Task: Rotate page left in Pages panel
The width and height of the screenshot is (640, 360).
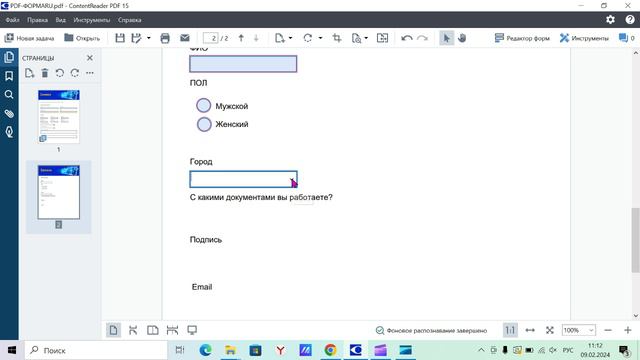Action: [x=60, y=73]
